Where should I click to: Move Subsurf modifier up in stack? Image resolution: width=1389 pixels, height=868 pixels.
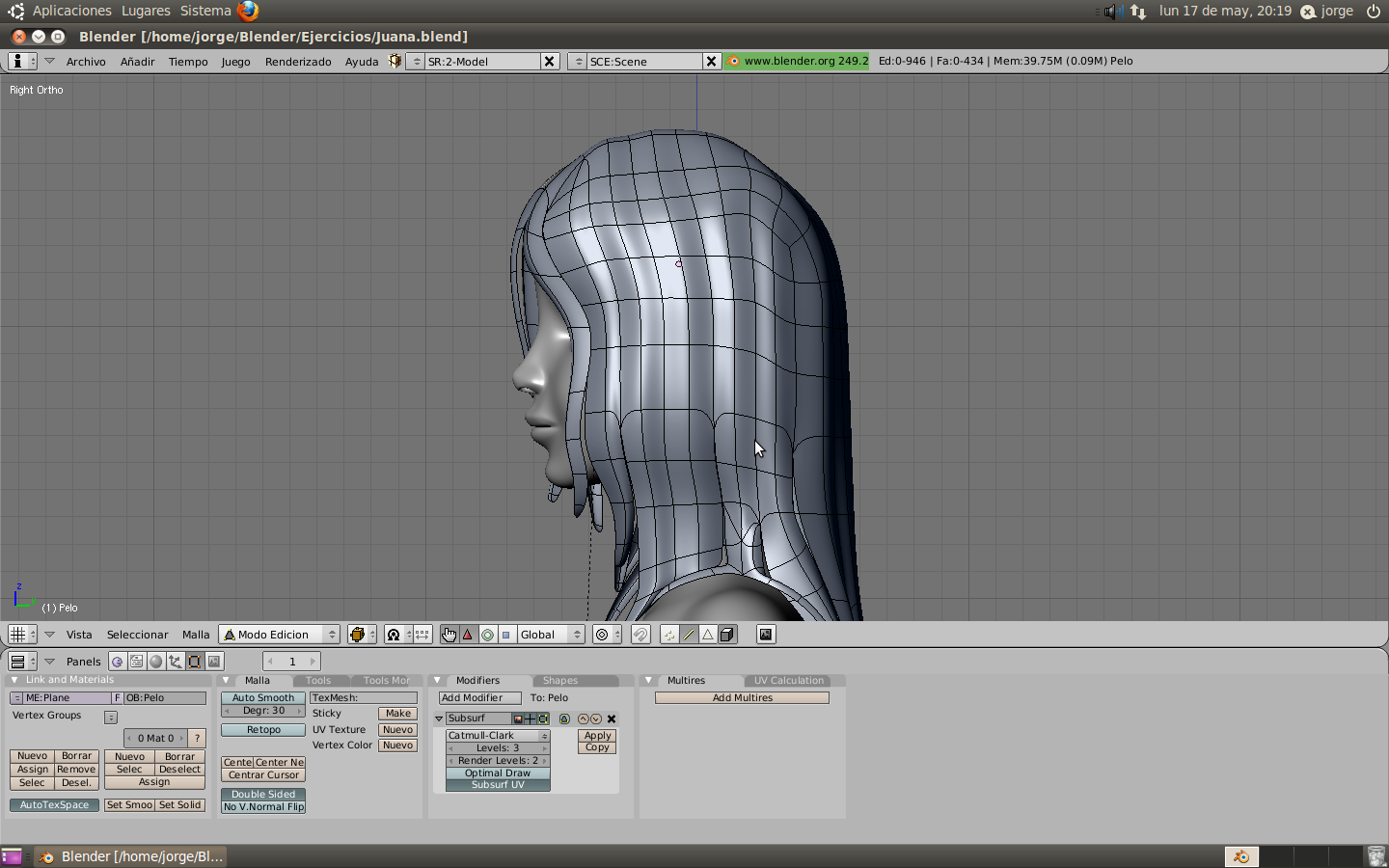[583, 719]
